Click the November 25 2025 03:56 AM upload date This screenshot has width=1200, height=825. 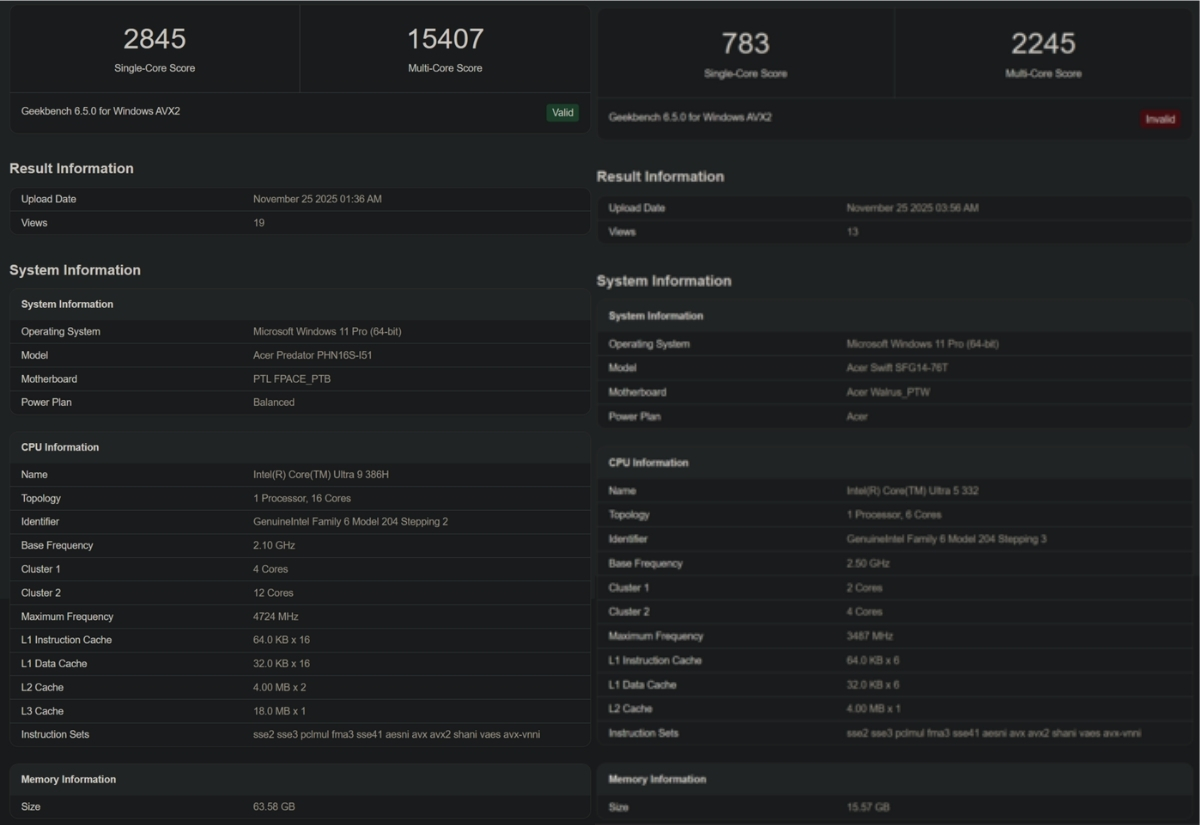pyautogui.click(x=912, y=208)
